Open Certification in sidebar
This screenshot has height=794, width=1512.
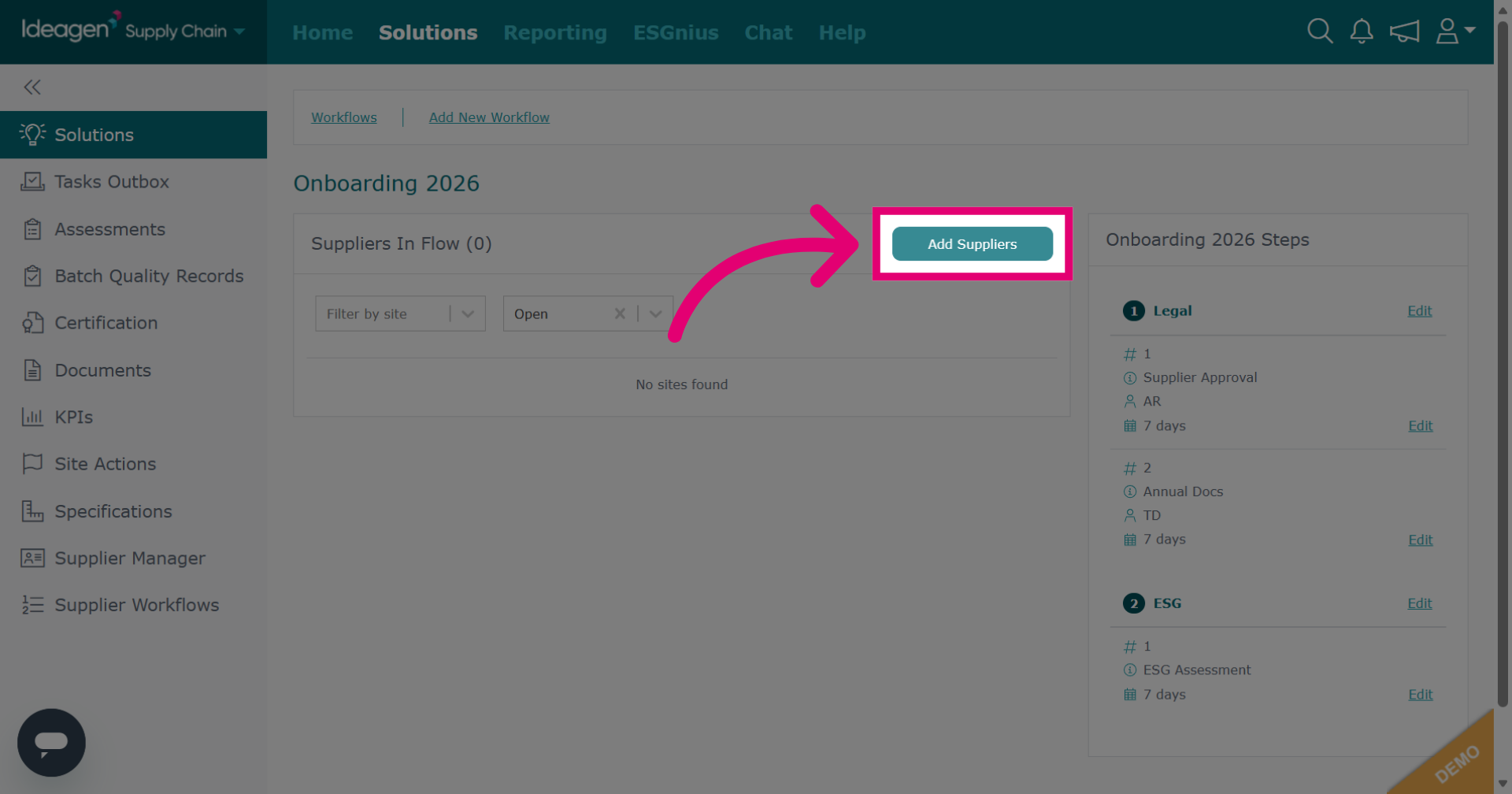pos(134,323)
